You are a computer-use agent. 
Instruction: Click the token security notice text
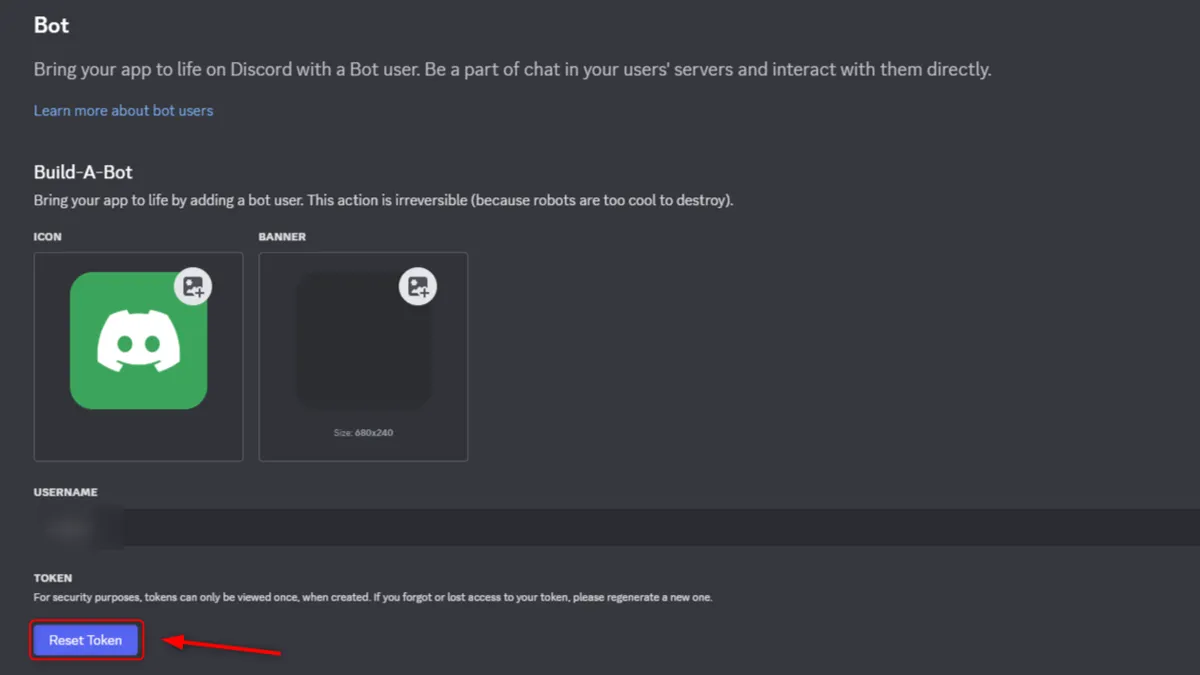[373, 598]
